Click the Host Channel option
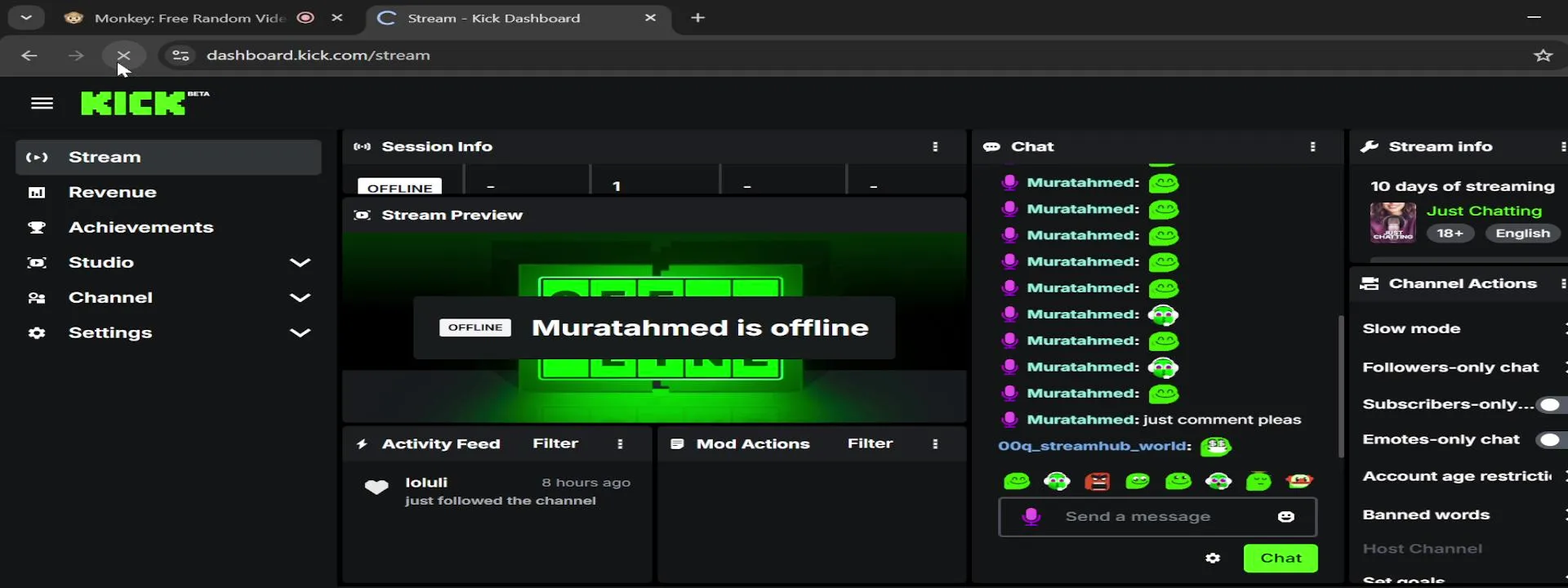Viewport: 1568px width, 588px height. 1422,550
